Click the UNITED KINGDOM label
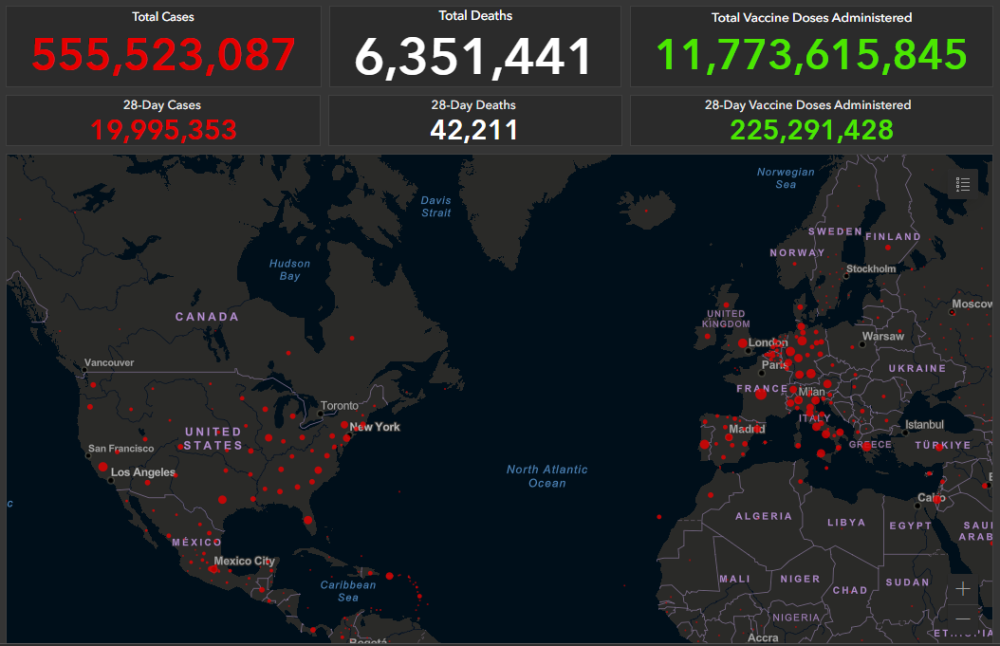The width and height of the screenshot is (1000, 646). coord(726,319)
